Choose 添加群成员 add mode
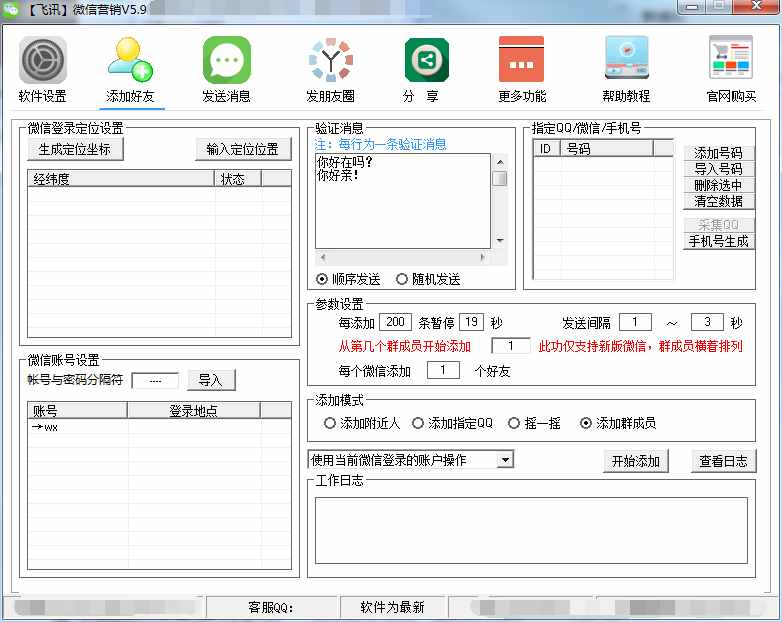 coord(618,423)
